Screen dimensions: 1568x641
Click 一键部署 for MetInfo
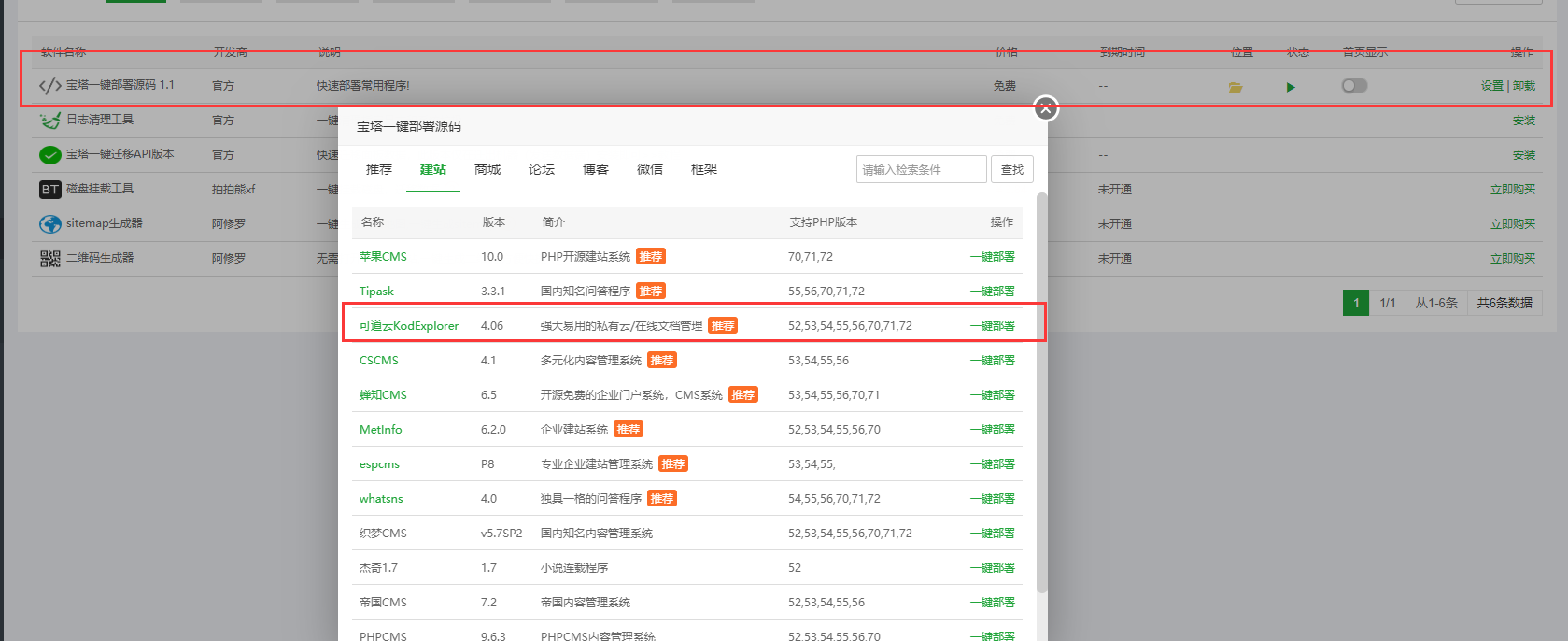pyautogui.click(x=993, y=430)
